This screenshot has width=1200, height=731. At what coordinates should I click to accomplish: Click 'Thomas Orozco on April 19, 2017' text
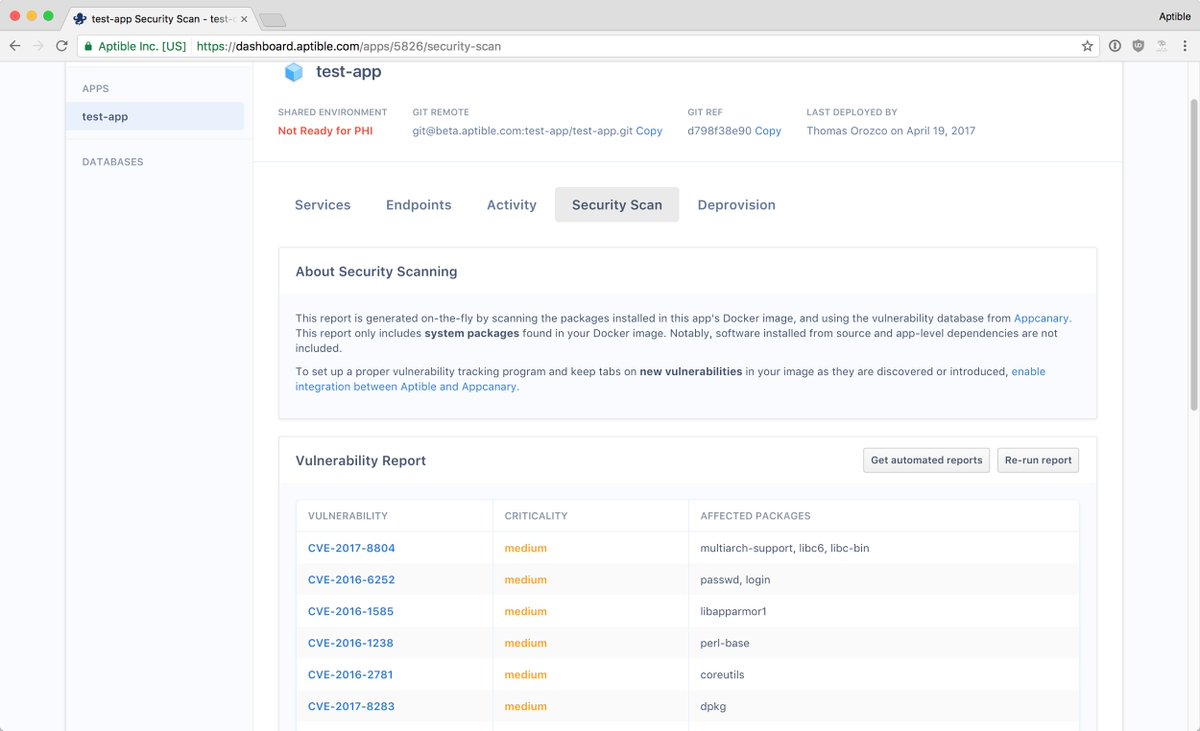point(891,131)
